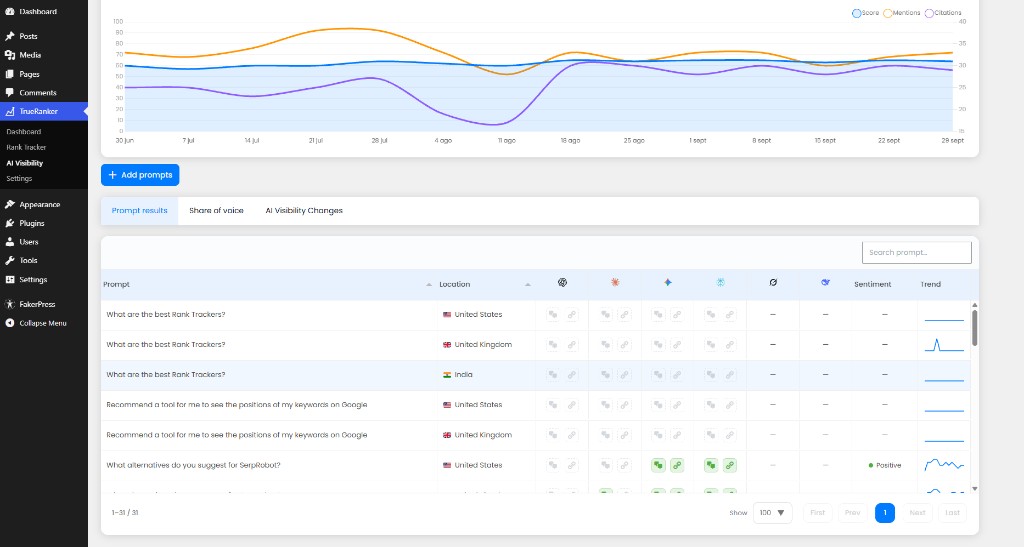1024x547 pixels.
Task: Open the Show 100 rows dropdown
Action: coord(773,513)
